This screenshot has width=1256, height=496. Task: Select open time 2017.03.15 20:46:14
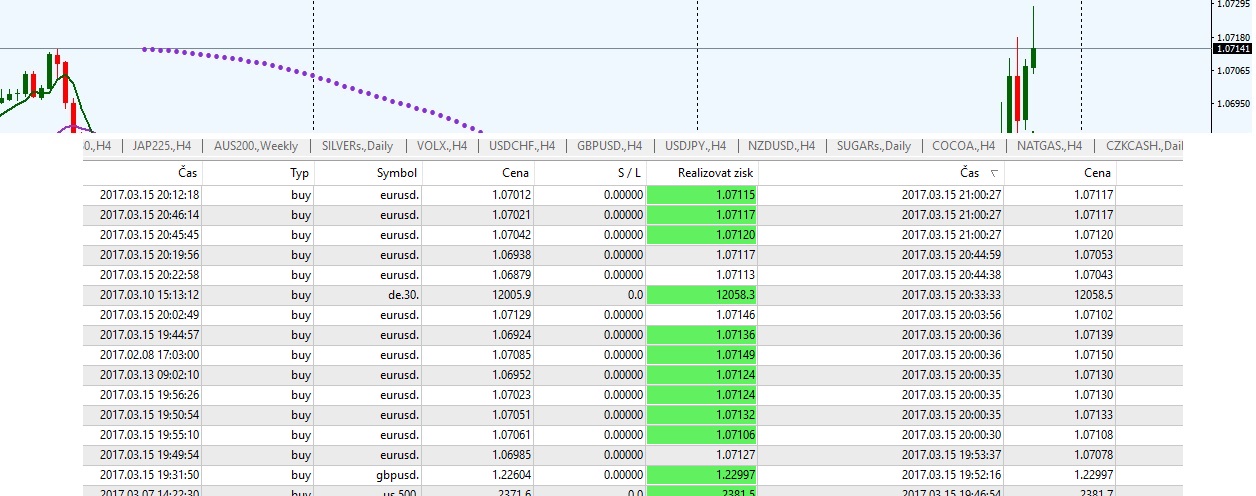(x=150, y=215)
